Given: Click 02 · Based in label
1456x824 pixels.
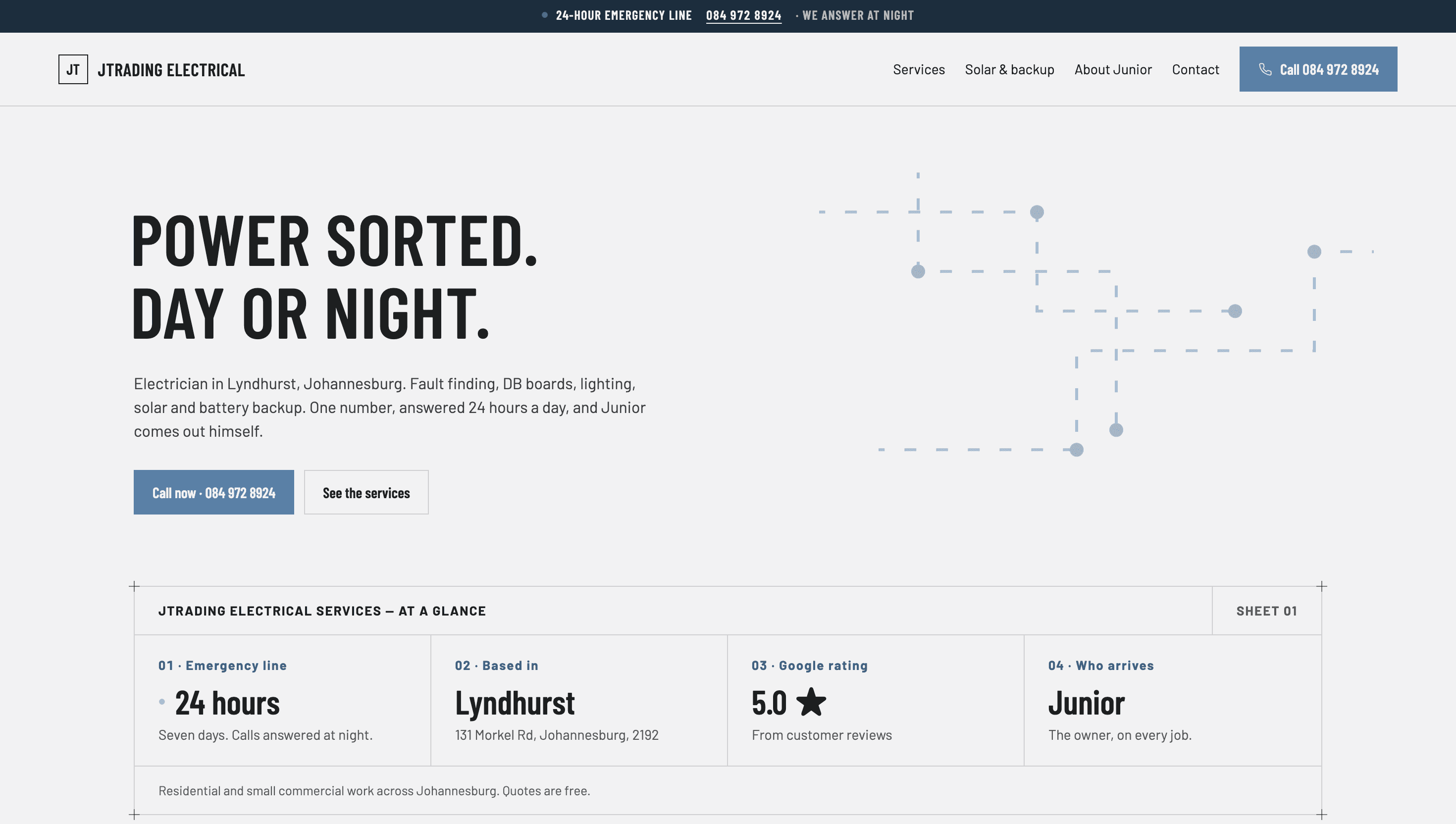Looking at the screenshot, I should point(496,666).
